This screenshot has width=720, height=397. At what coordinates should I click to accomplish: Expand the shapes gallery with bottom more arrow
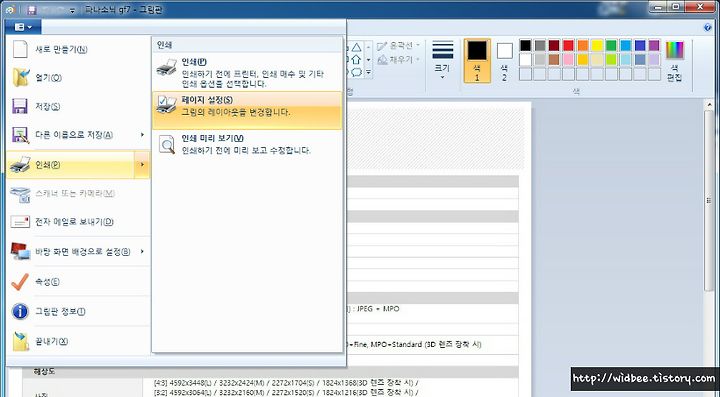point(368,73)
